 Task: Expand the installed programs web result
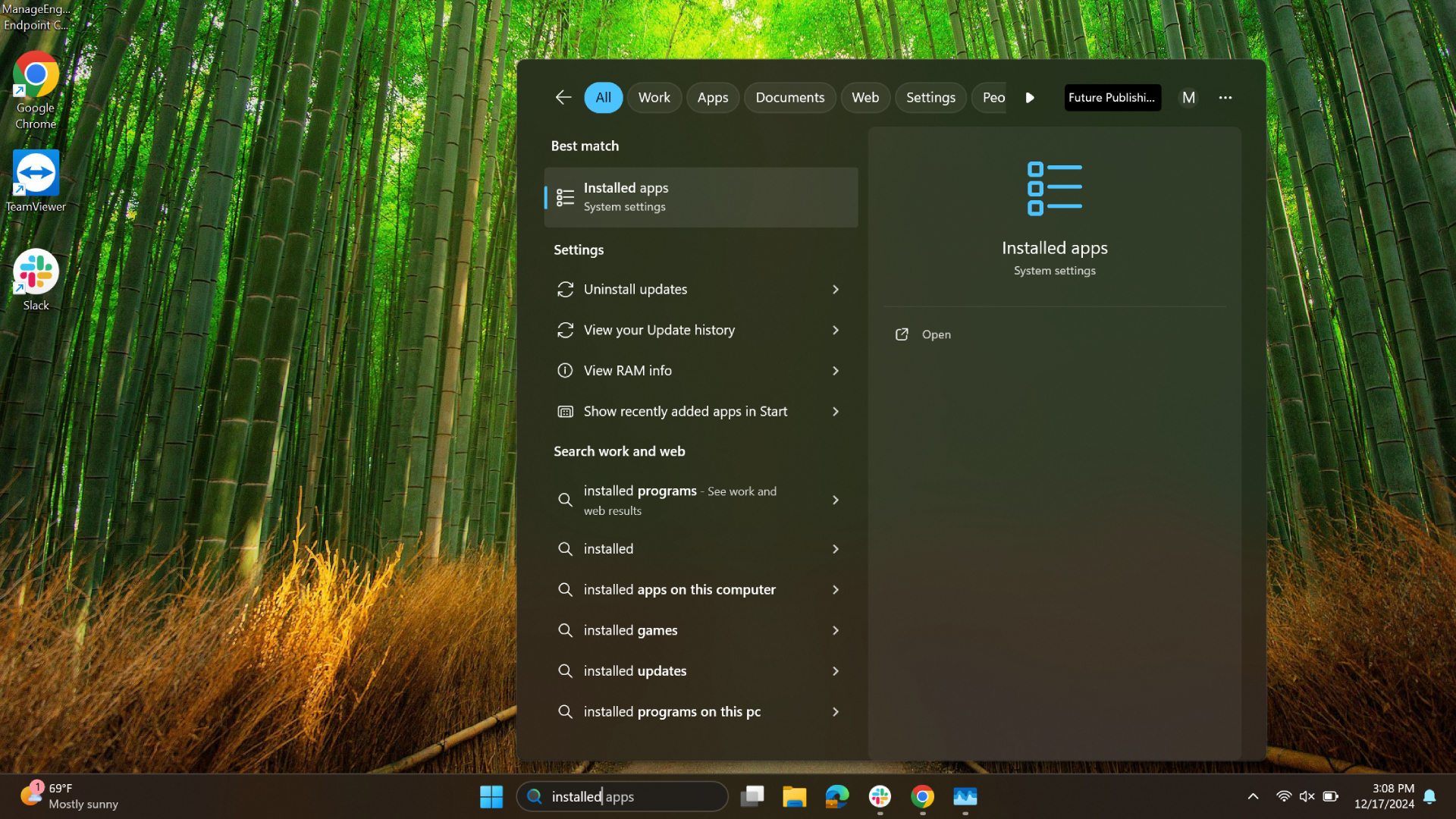point(835,500)
